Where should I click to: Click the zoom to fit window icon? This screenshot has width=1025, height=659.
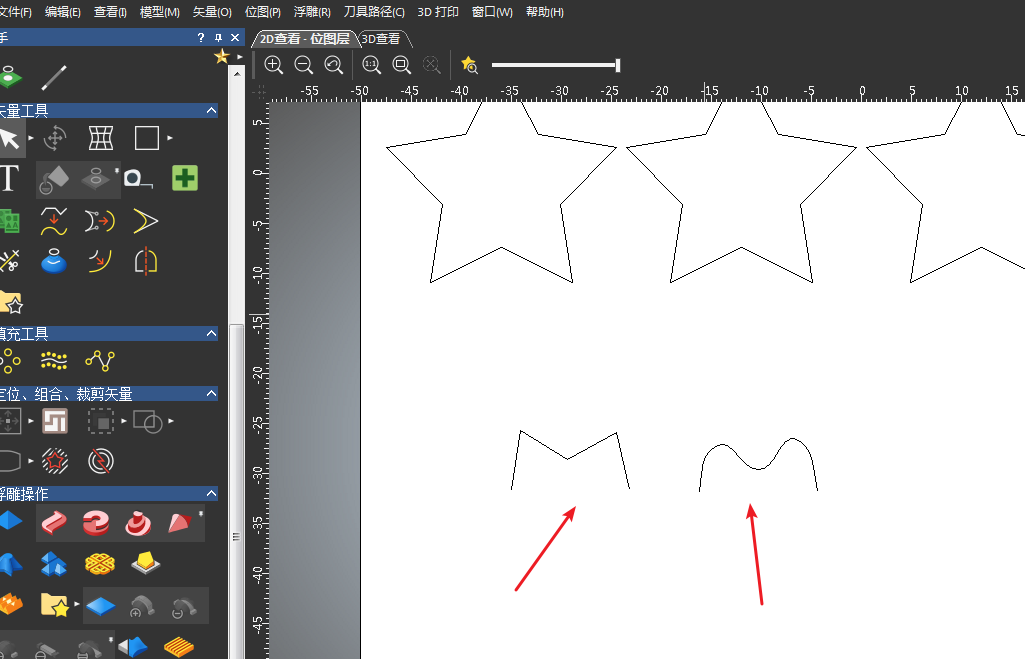tap(401, 65)
